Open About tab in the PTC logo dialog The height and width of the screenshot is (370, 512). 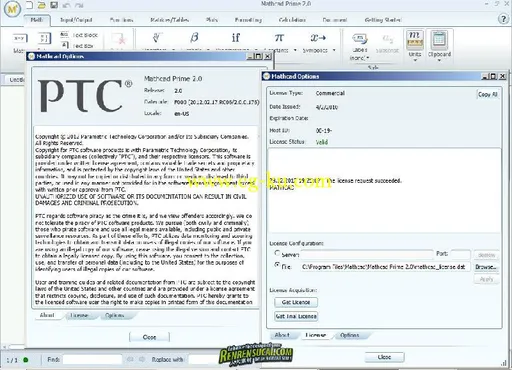point(47,315)
